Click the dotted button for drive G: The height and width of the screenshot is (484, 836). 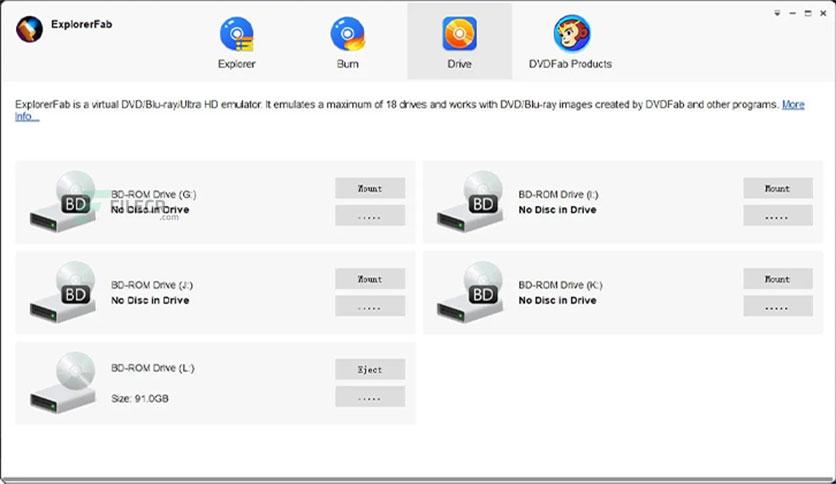point(370,216)
